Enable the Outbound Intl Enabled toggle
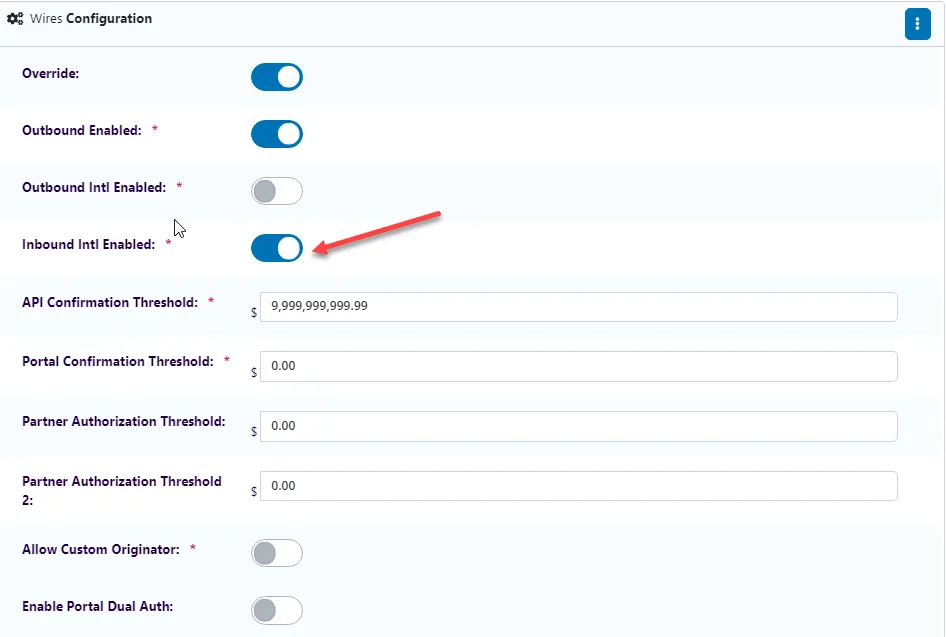The image size is (946, 637). pos(277,191)
